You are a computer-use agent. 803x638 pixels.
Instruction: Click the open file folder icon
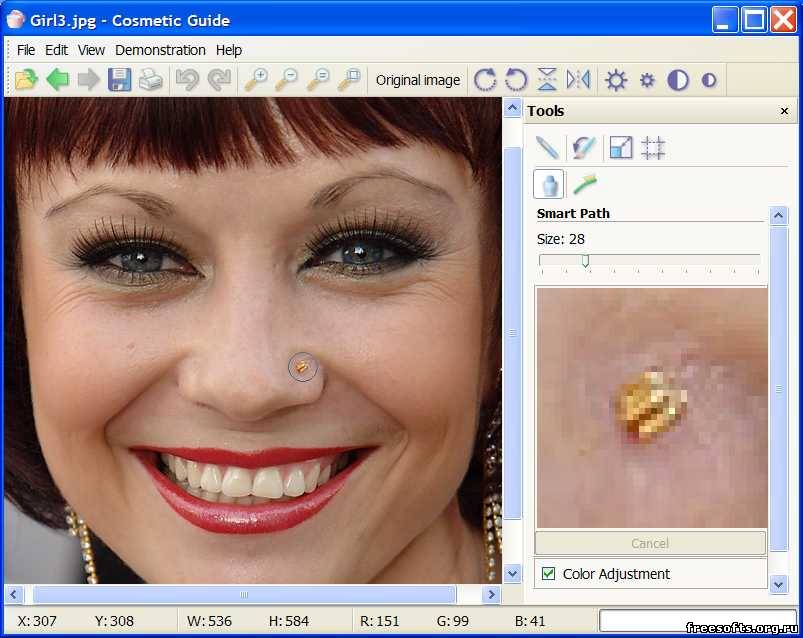pos(26,80)
